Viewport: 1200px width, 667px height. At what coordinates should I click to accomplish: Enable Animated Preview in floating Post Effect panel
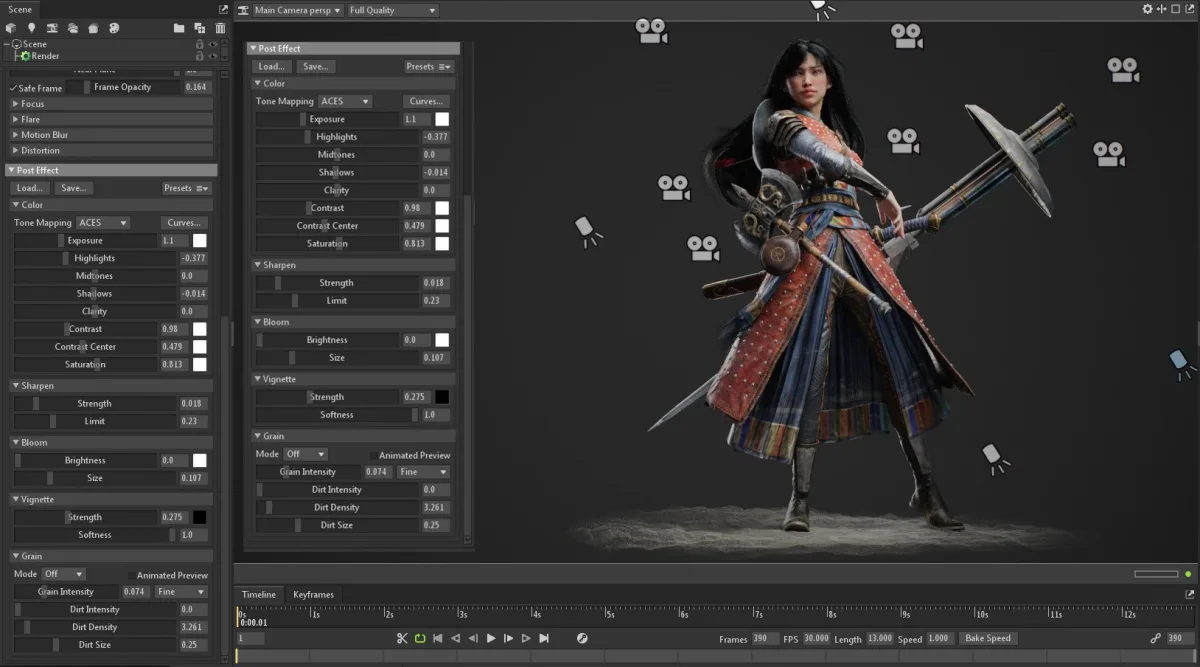click(x=373, y=455)
